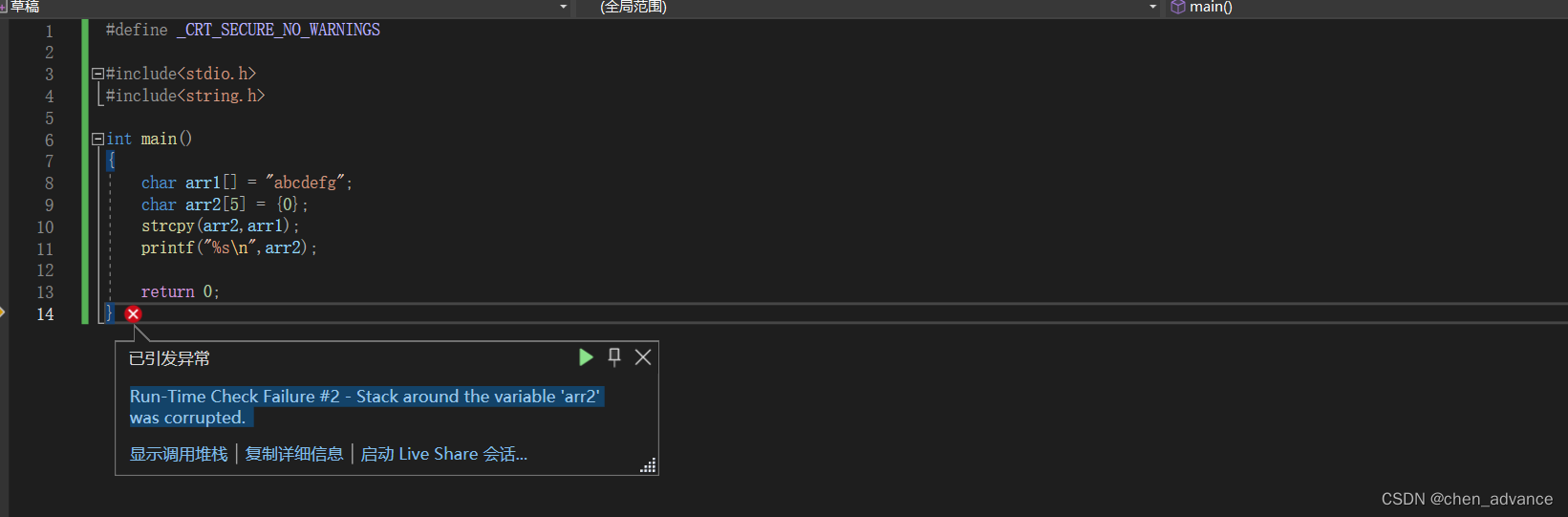
Task: Click line number 1
Action: point(50,31)
